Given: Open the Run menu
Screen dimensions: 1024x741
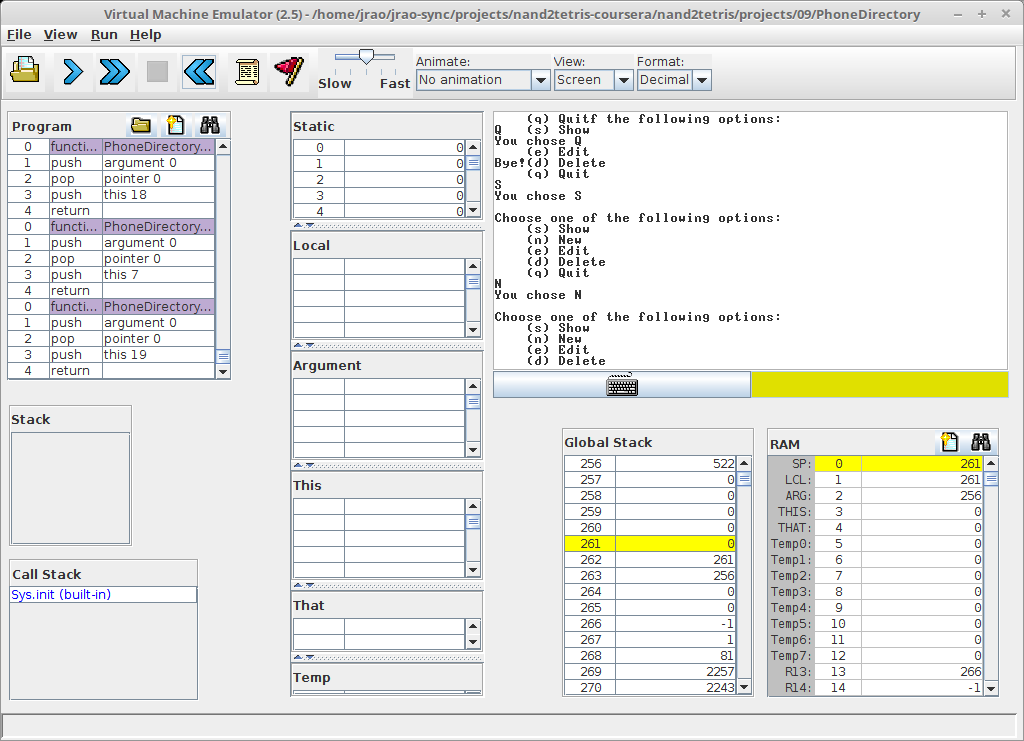Looking at the screenshot, I should (104, 34).
